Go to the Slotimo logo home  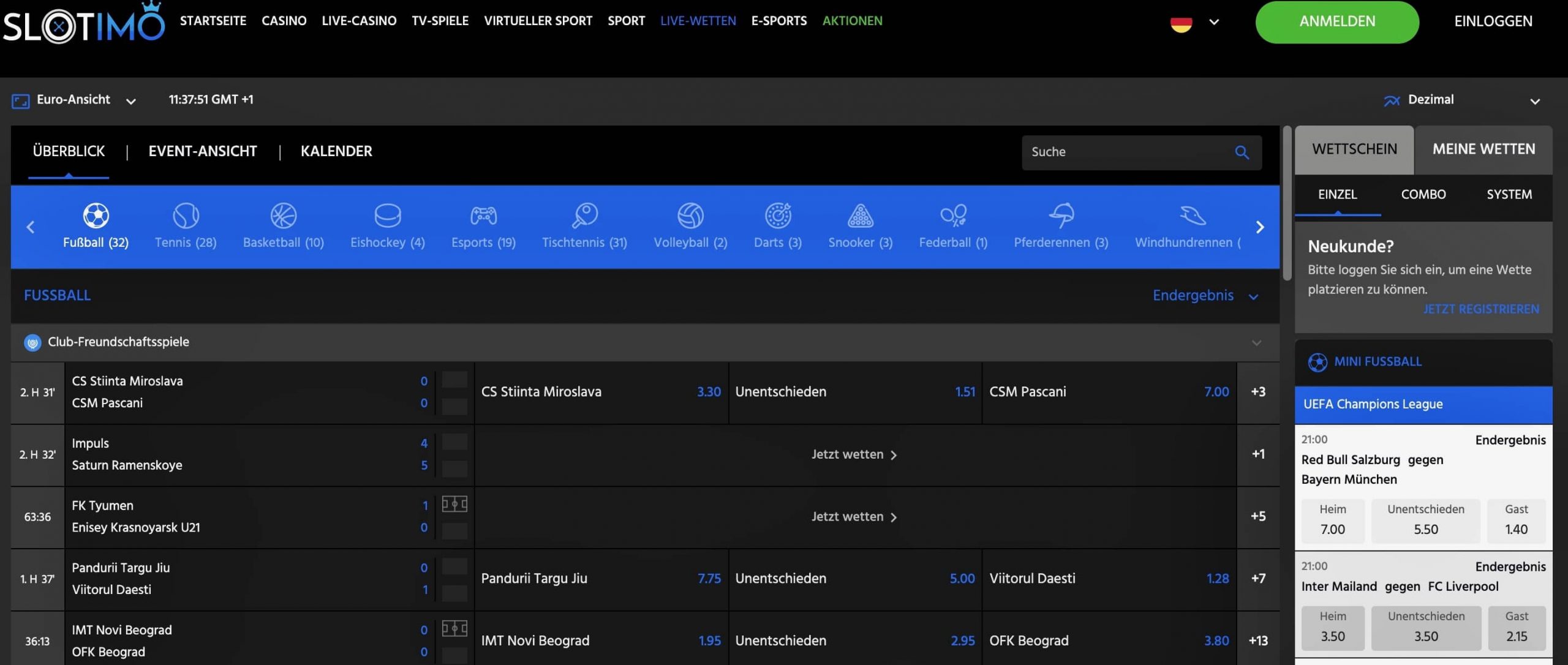84,23
